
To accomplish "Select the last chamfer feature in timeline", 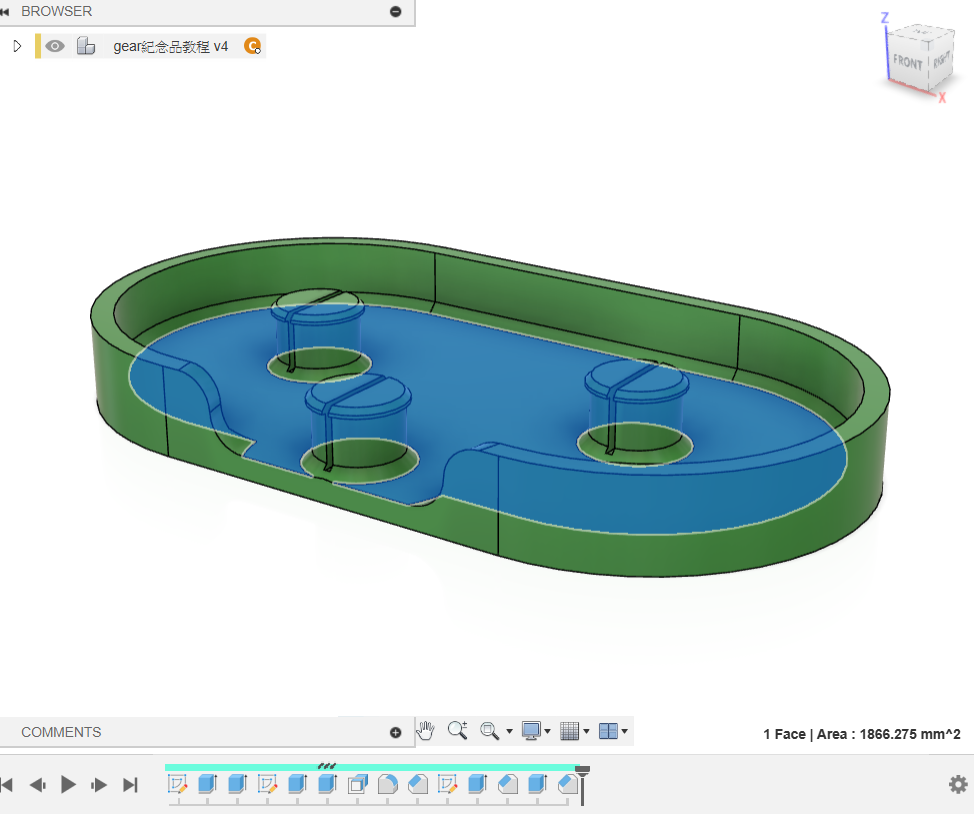I will click(568, 784).
